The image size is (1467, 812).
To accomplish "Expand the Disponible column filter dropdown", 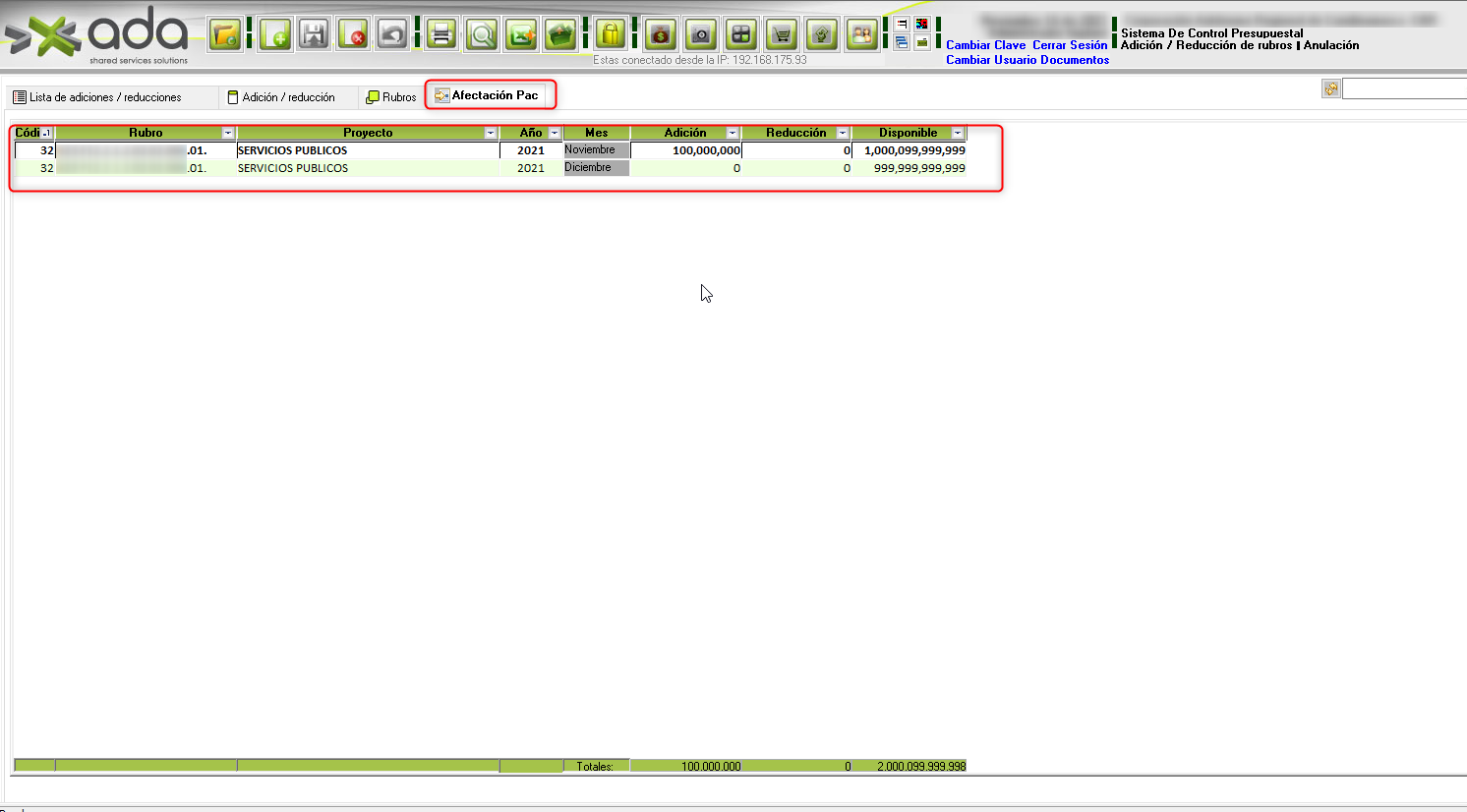I will pyautogui.click(x=958, y=133).
